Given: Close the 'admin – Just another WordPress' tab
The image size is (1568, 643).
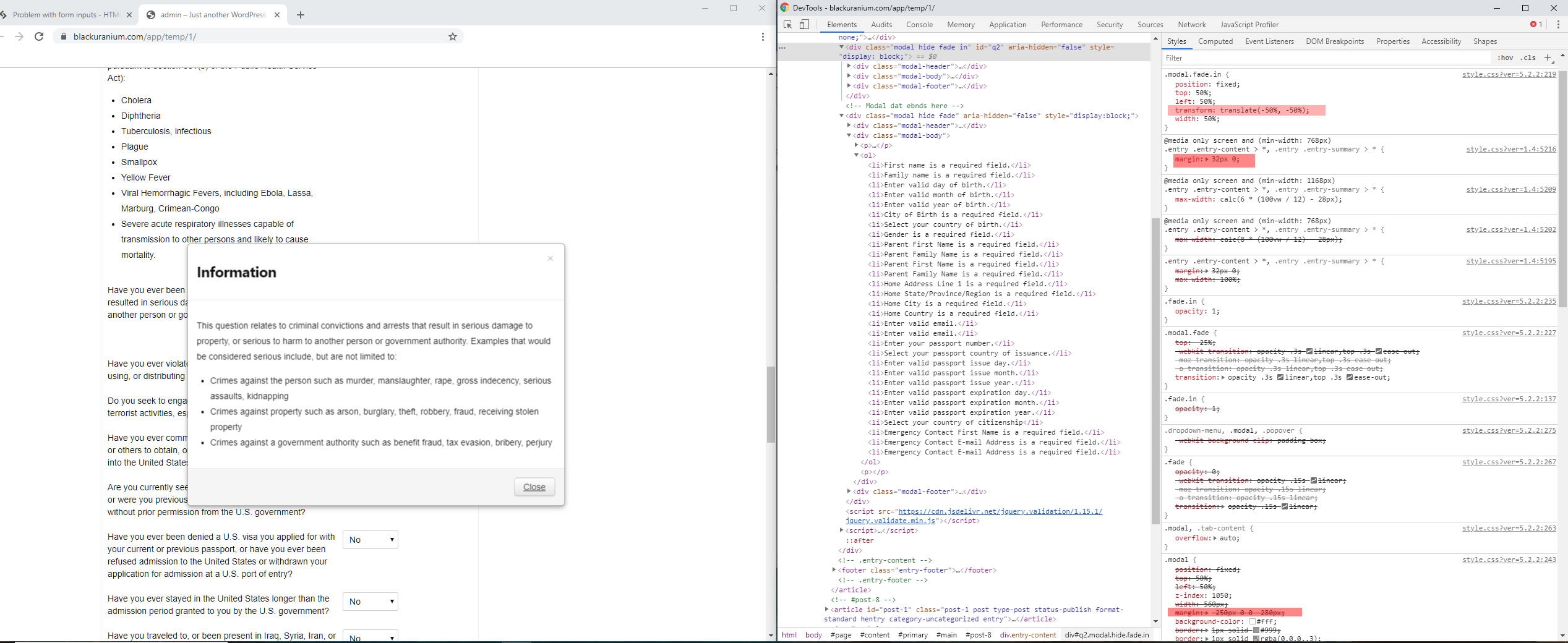Looking at the screenshot, I should pyautogui.click(x=276, y=15).
